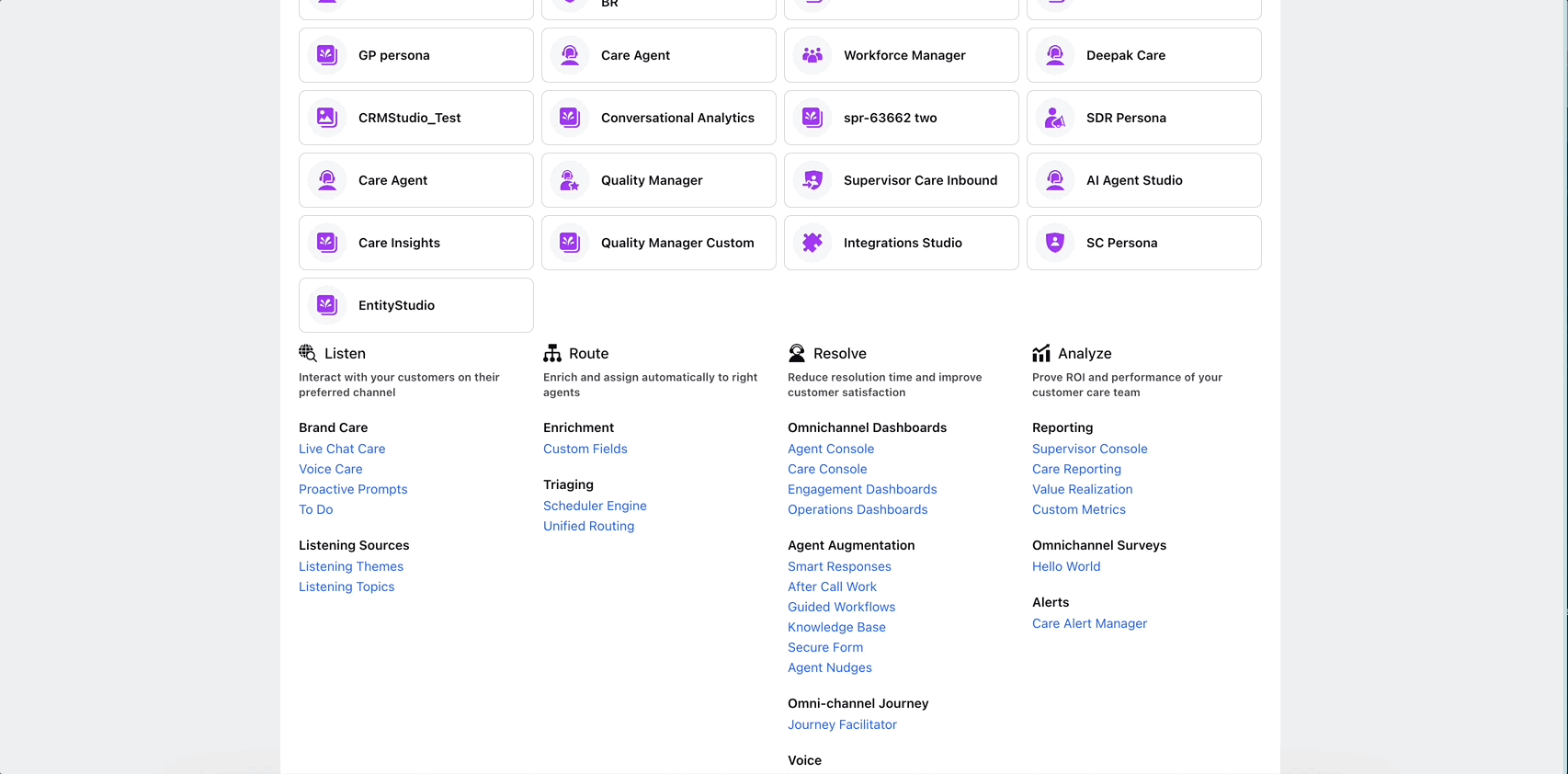The image size is (1568, 774).
Task: Open Journey Facilitator
Action: pos(842,724)
